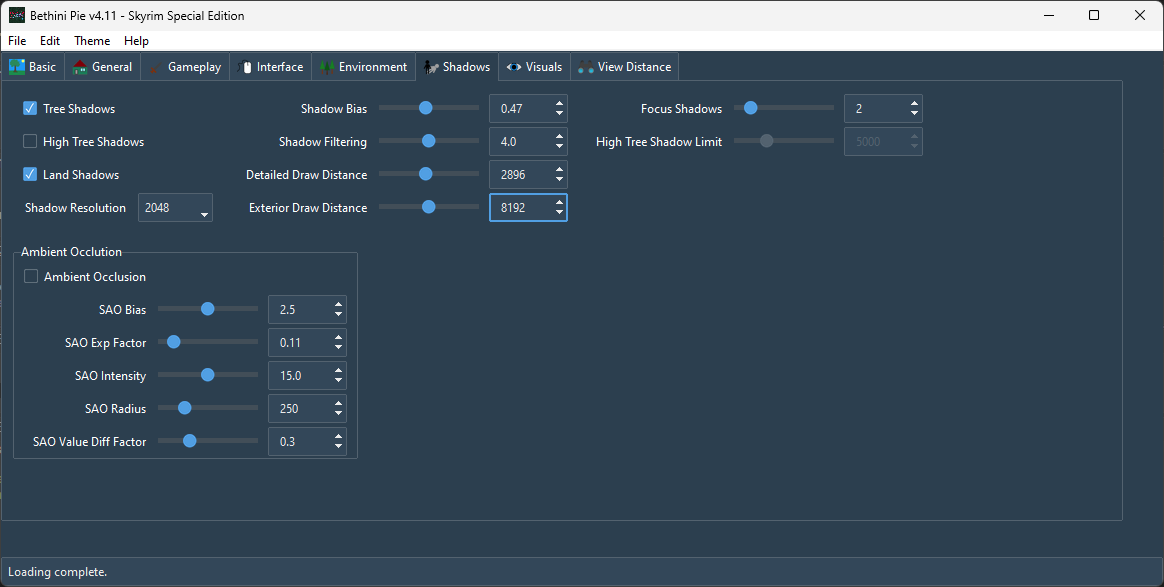Screen dimensions: 1164x587
Task: Decrease SAO Exp Factor with down arrow
Action: tap(339, 348)
